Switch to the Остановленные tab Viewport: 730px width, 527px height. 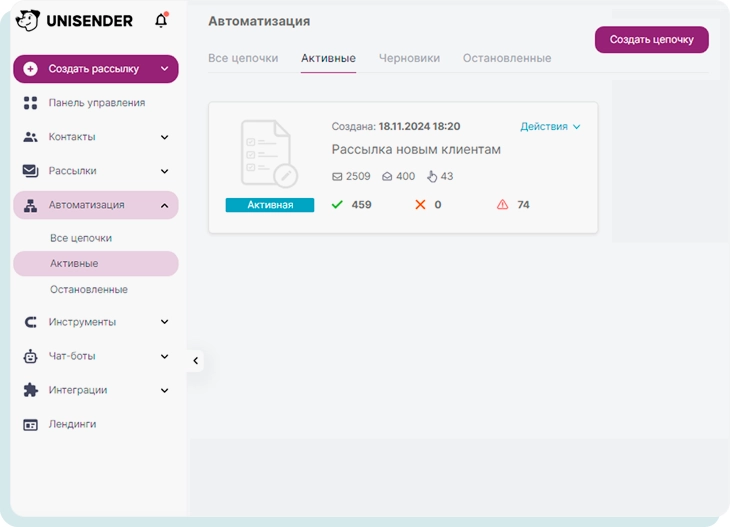[x=507, y=58]
